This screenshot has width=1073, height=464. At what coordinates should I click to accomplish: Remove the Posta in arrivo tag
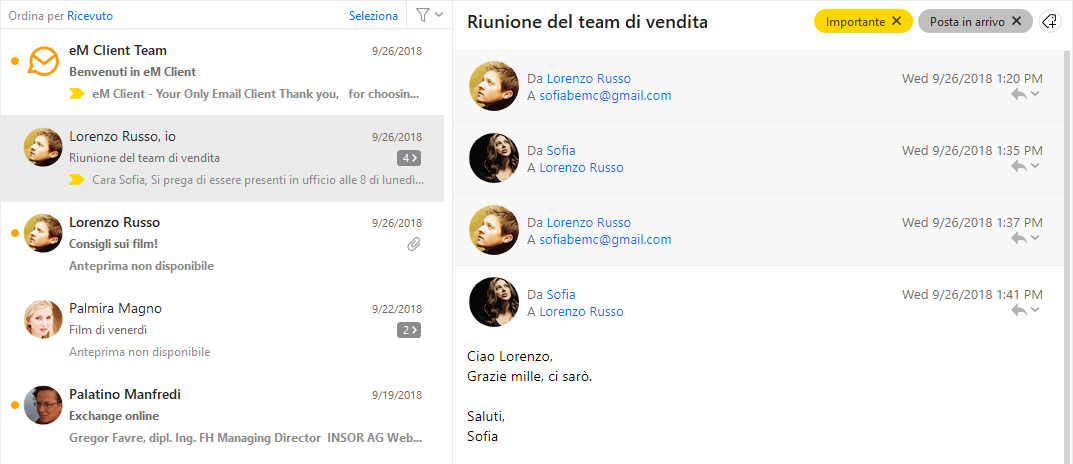coord(1017,21)
